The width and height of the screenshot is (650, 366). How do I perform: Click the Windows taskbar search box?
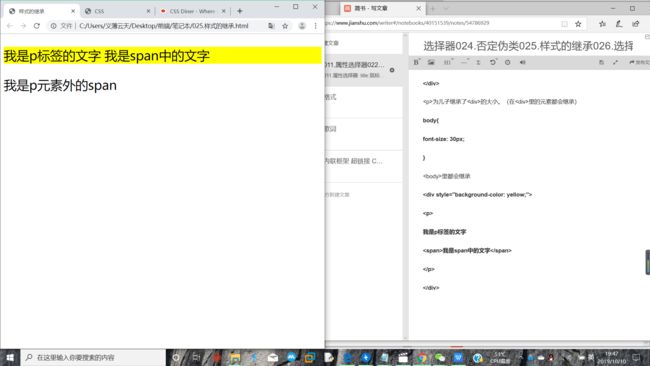point(93,357)
